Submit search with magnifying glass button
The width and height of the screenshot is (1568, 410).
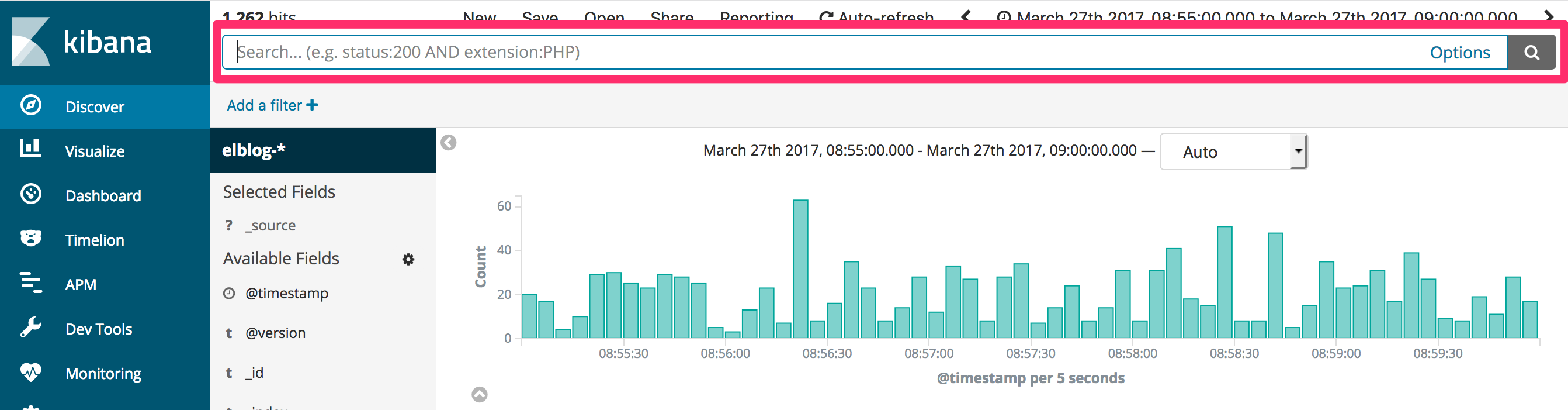(x=1531, y=53)
